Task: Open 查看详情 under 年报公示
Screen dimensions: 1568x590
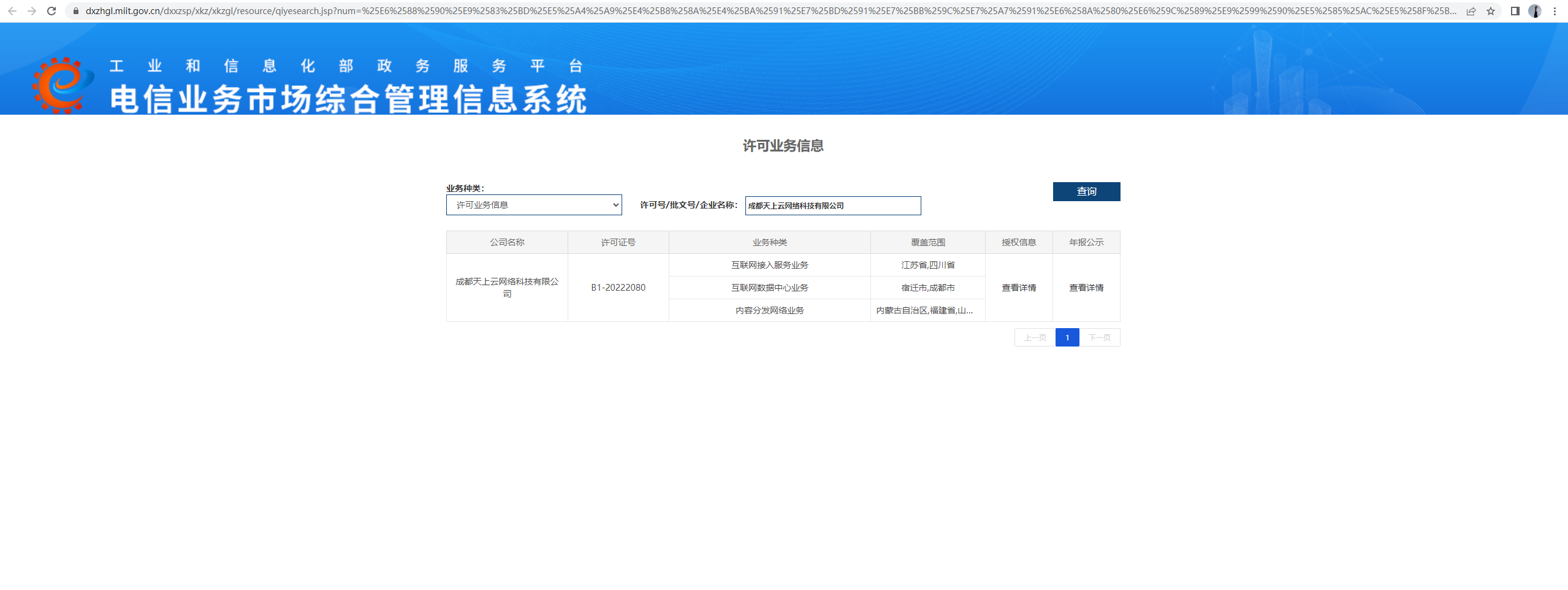Action: [x=1086, y=288]
